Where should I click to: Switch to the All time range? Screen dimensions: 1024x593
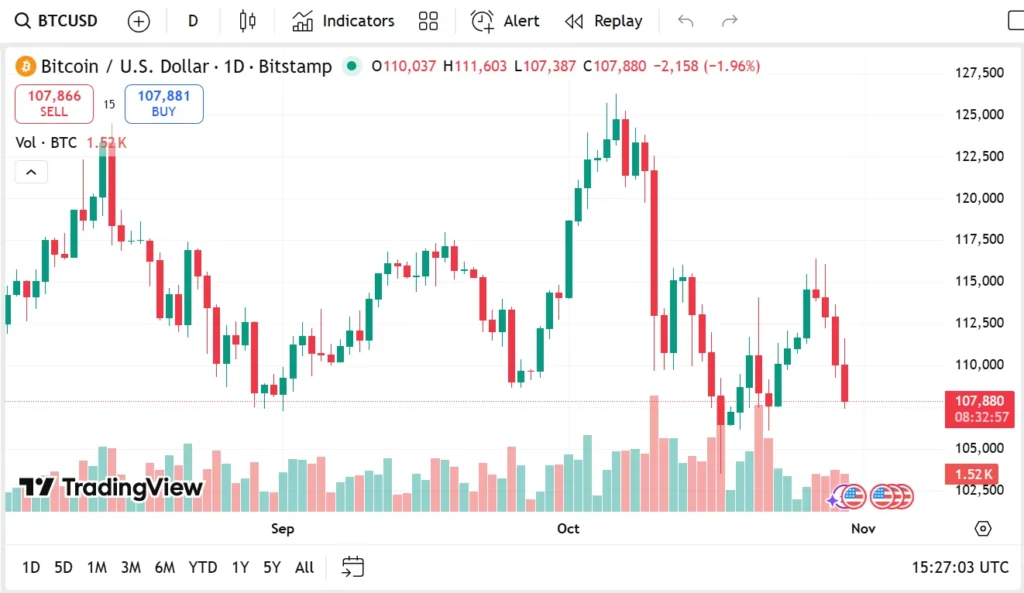click(x=305, y=567)
